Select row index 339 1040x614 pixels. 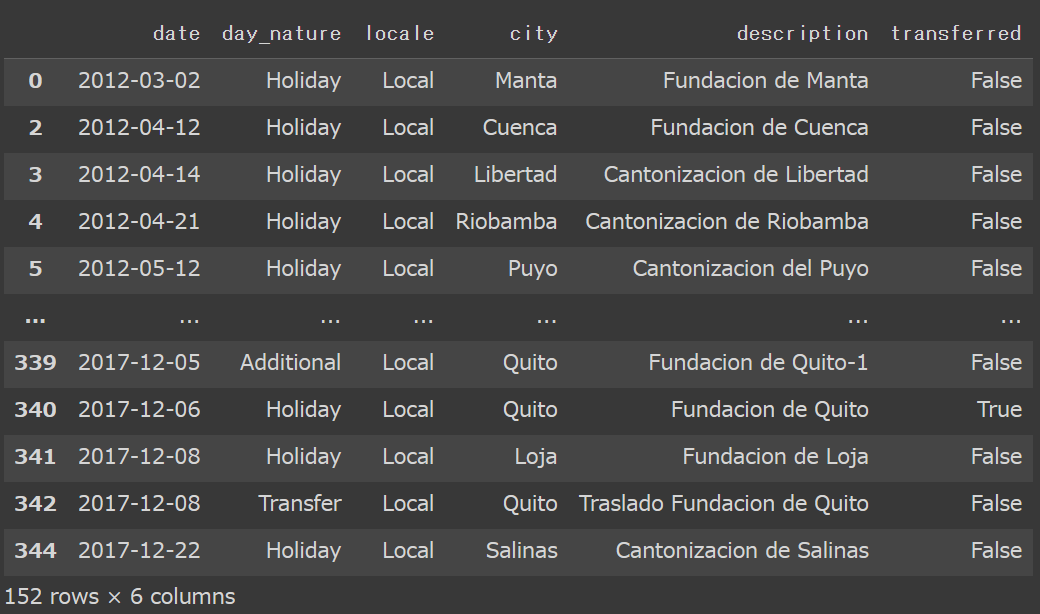(x=35, y=363)
